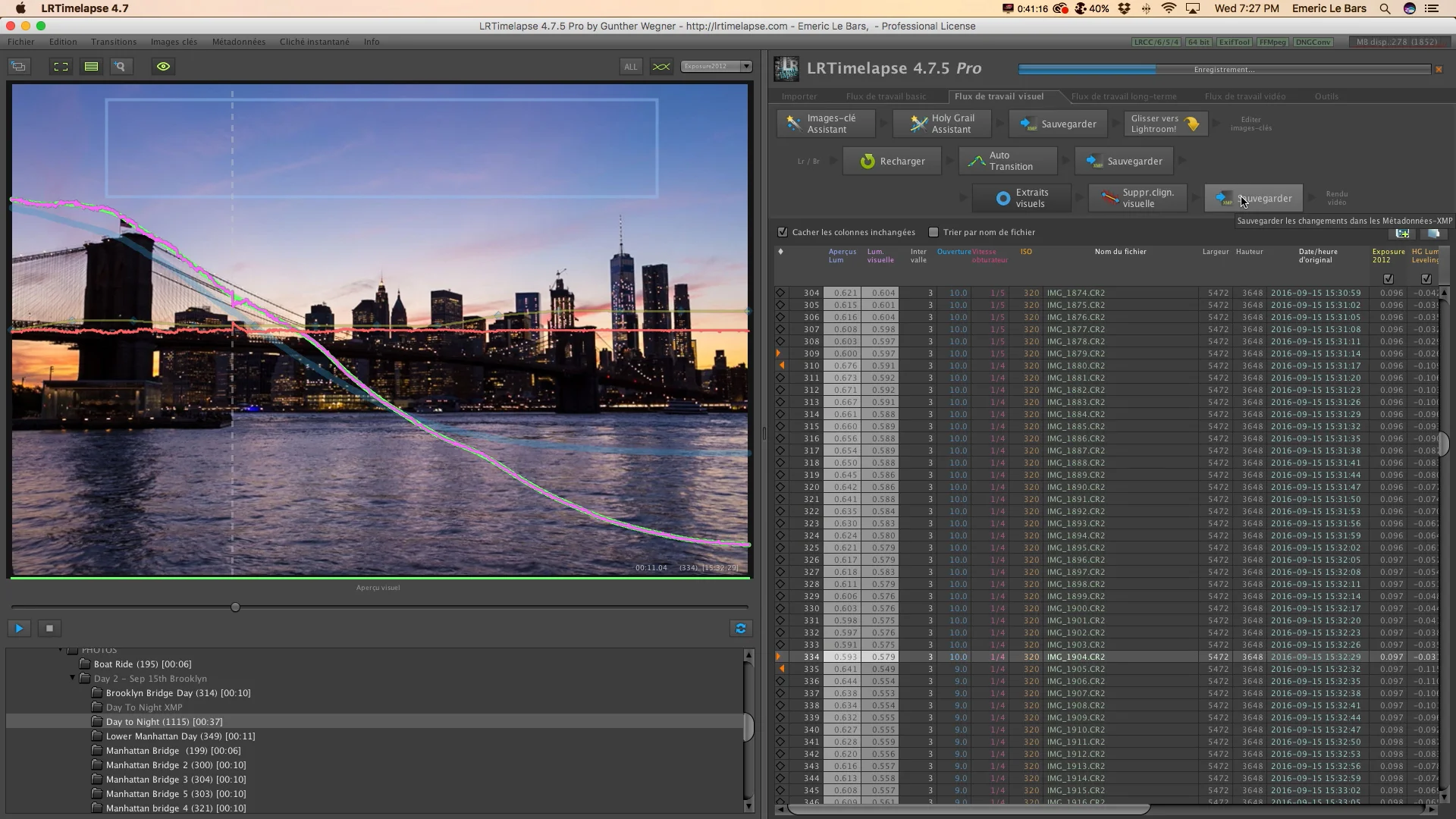Image resolution: width=1456 pixels, height=819 pixels.
Task: Uncheck the HG Lum Leveling column checkbox
Action: click(1426, 279)
